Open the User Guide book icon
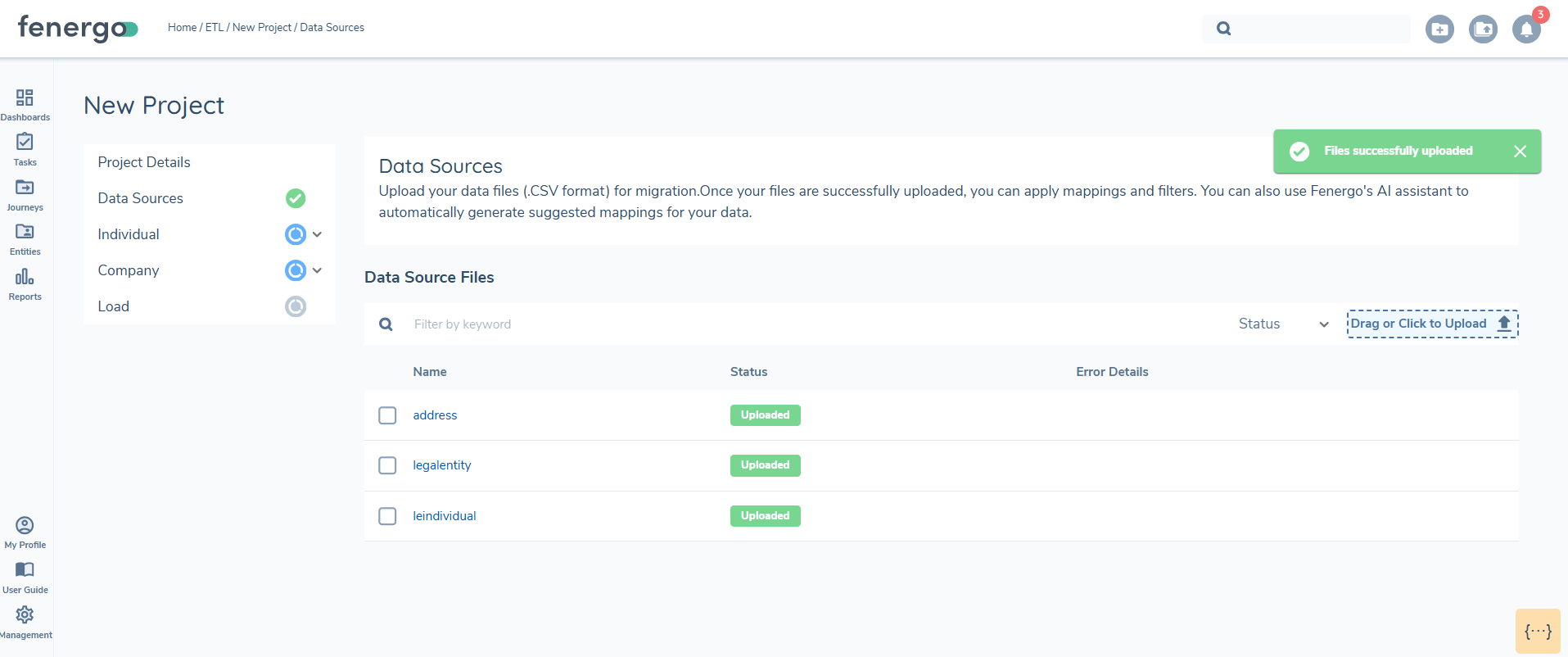Image resolution: width=1568 pixels, height=657 pixels. [x=25, y=569]
